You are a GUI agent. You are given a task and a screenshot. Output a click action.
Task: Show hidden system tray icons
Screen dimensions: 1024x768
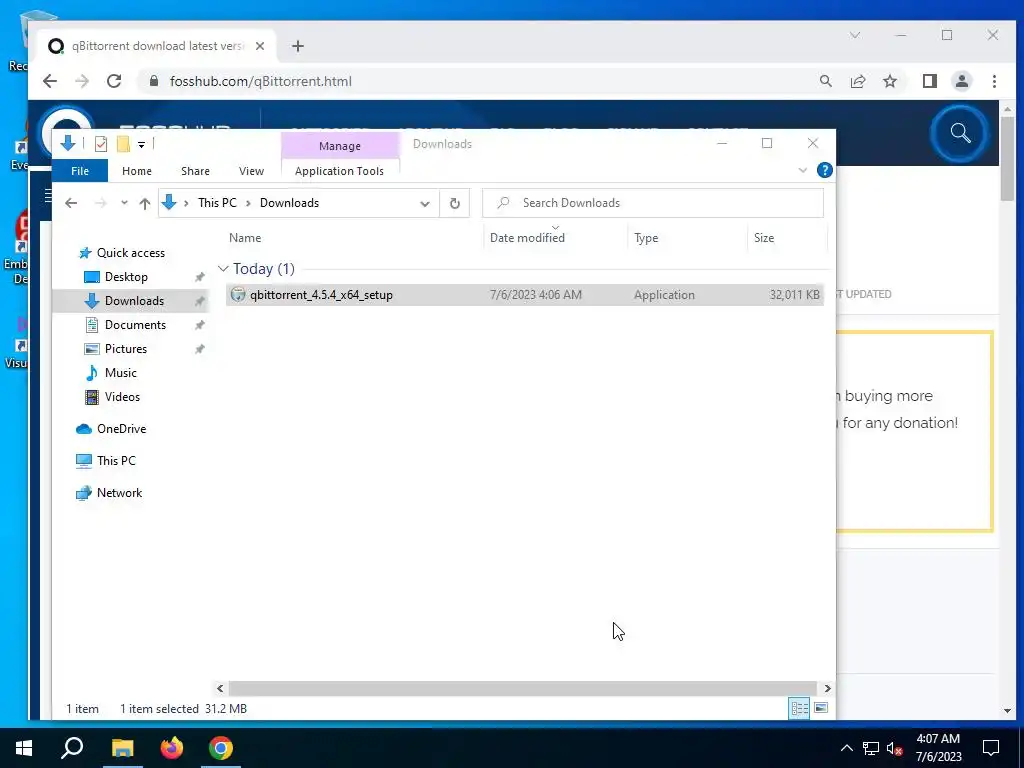click(x=846, y=748)
